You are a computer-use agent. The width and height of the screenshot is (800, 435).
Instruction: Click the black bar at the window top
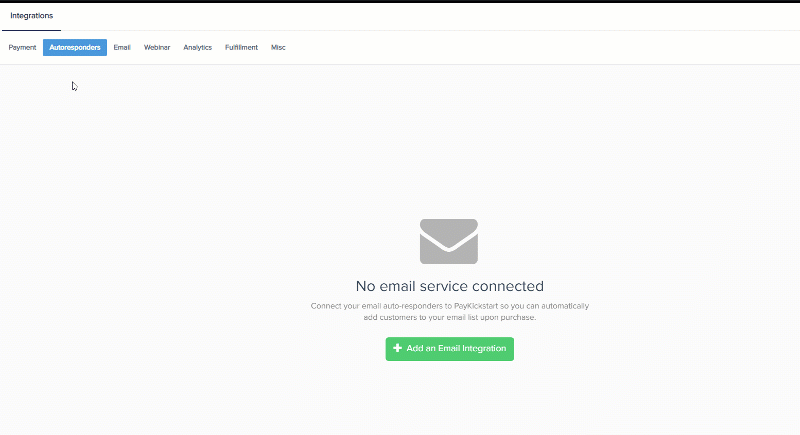point(400,2)
